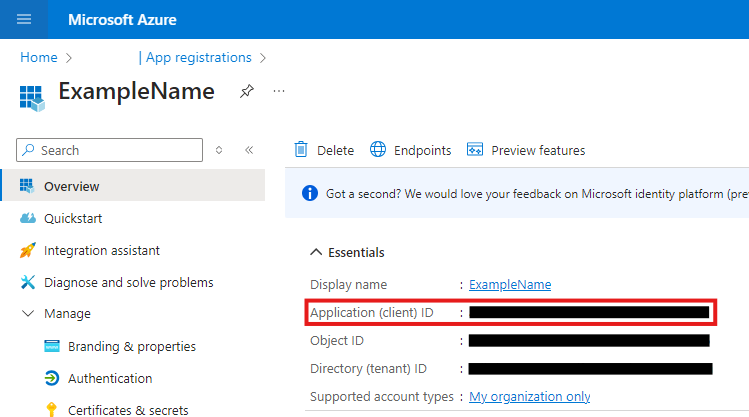Collapse the Essentials section chevron
This screenshot has height=417, width=749.
coord(316,252)
